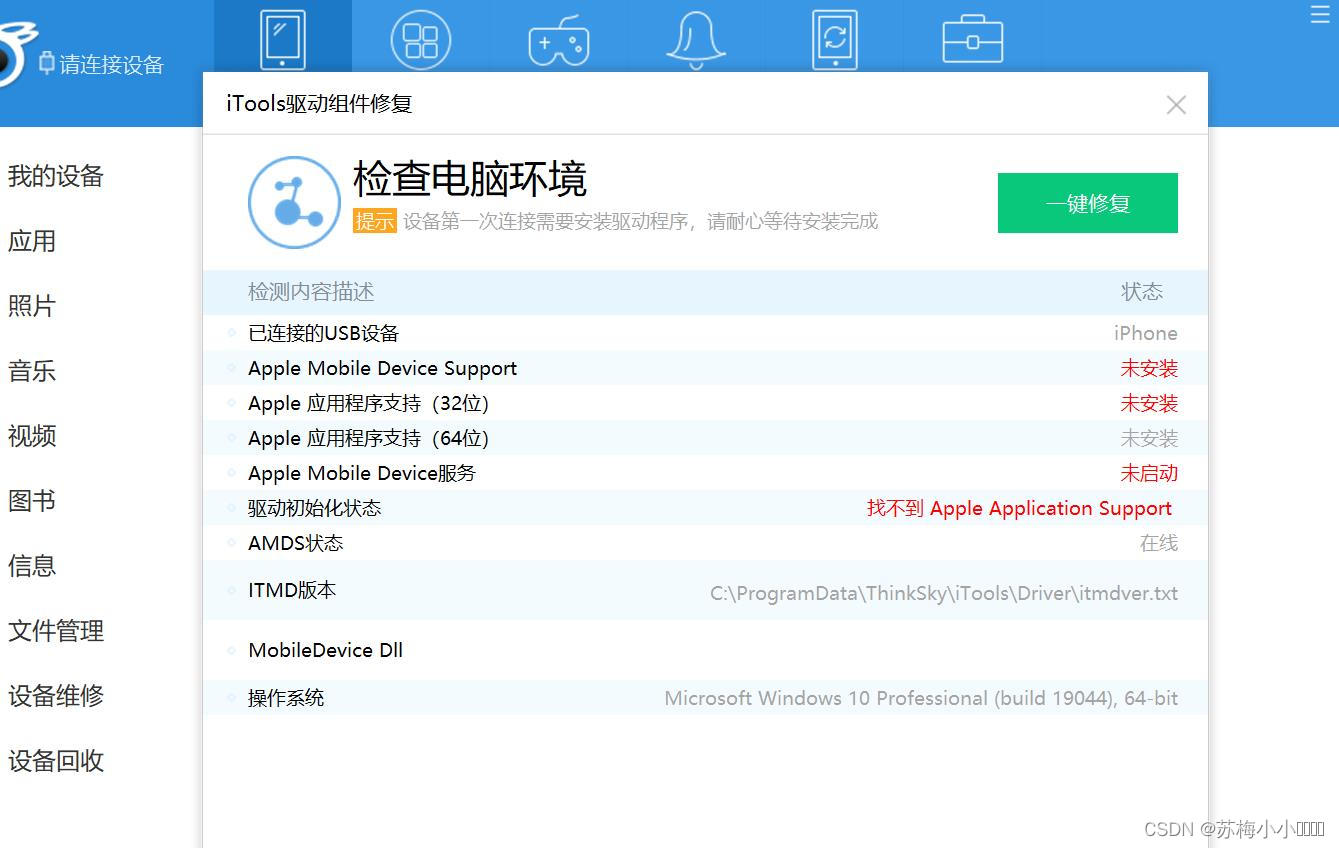The width and height of the screenshot is (1339, 848).
Task: Click the 未启动 status value
Action: [1149, 473]
